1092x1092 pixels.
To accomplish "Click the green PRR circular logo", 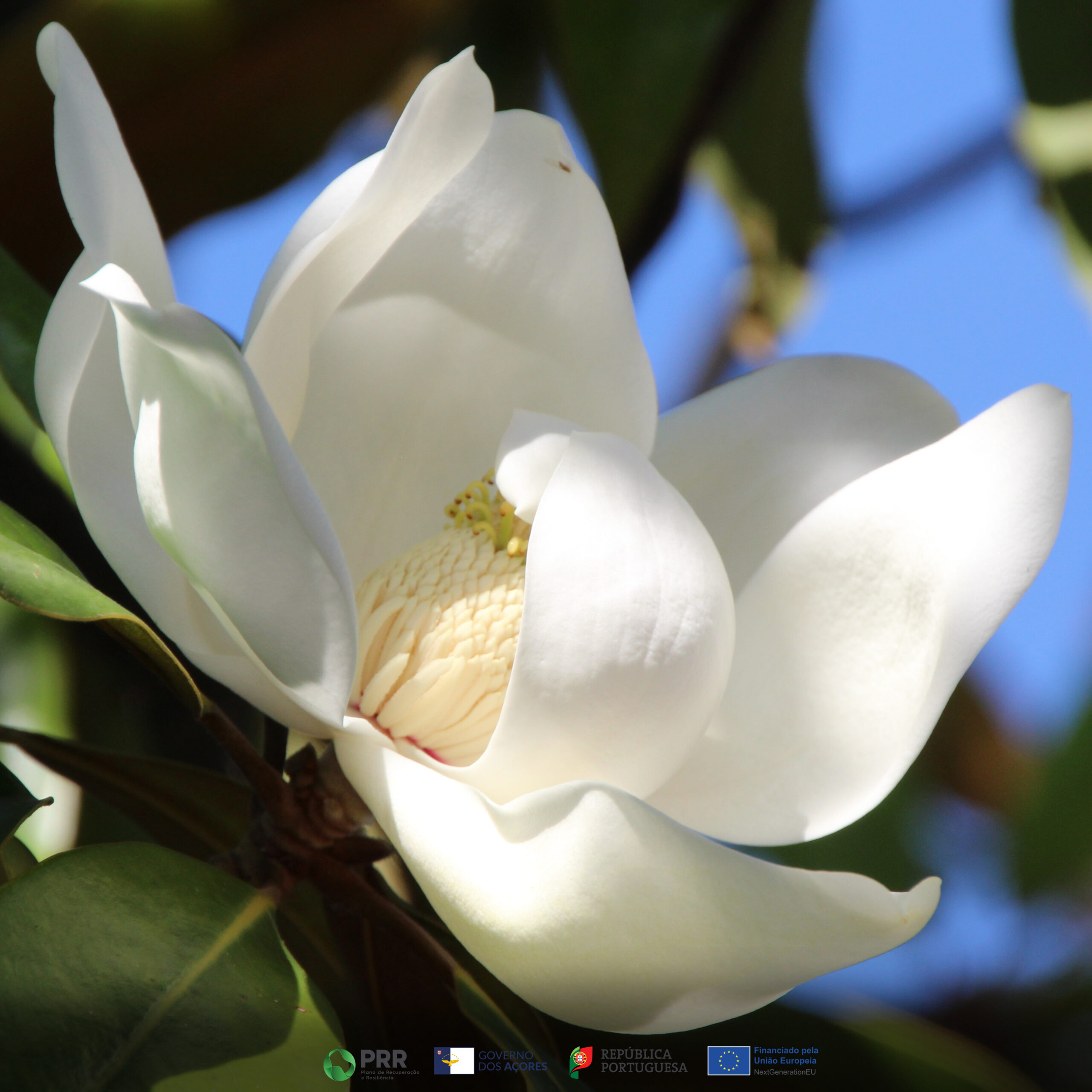I will [339, 1065].
